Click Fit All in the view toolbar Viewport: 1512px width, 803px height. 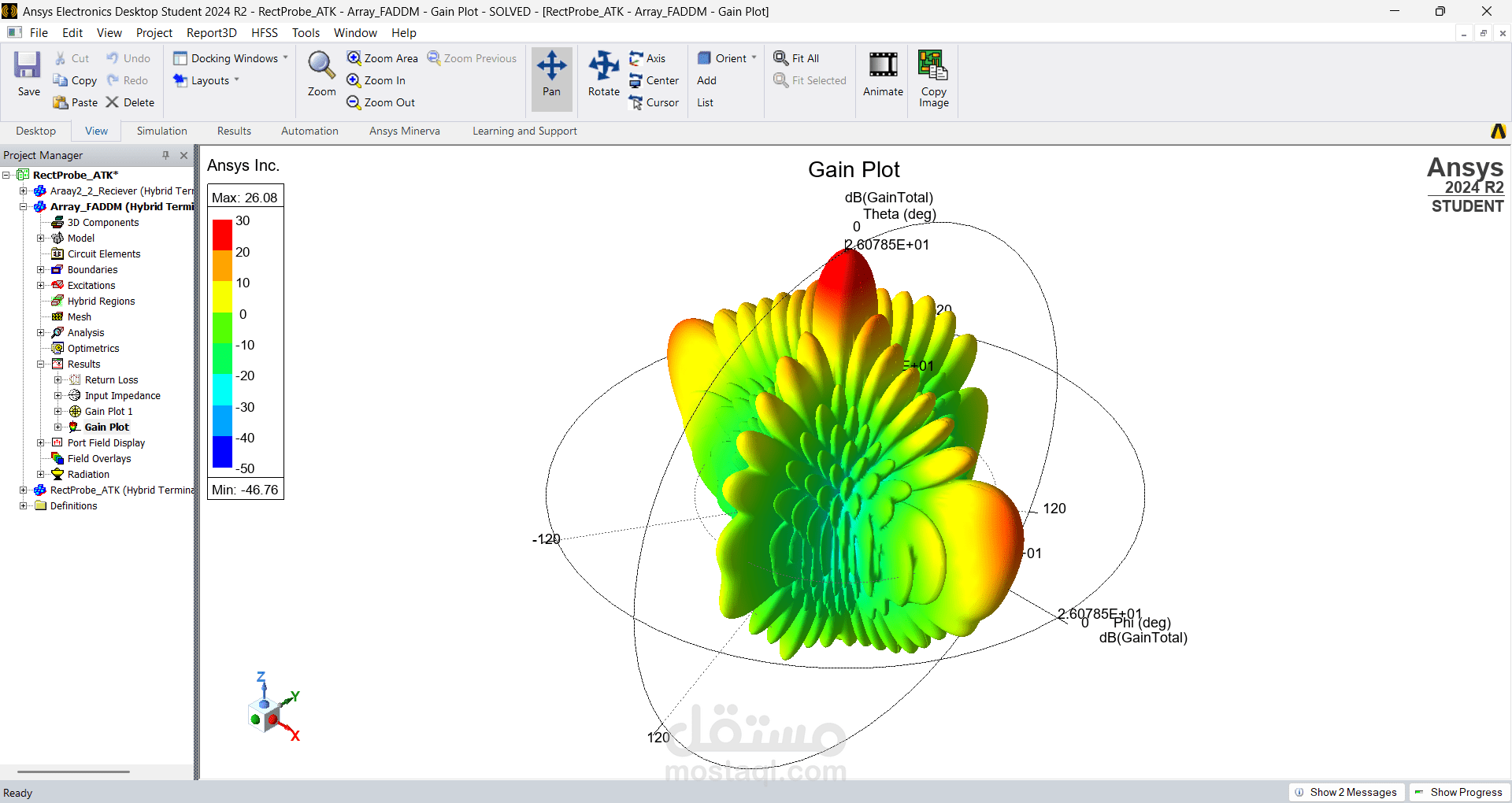[797, 57]
